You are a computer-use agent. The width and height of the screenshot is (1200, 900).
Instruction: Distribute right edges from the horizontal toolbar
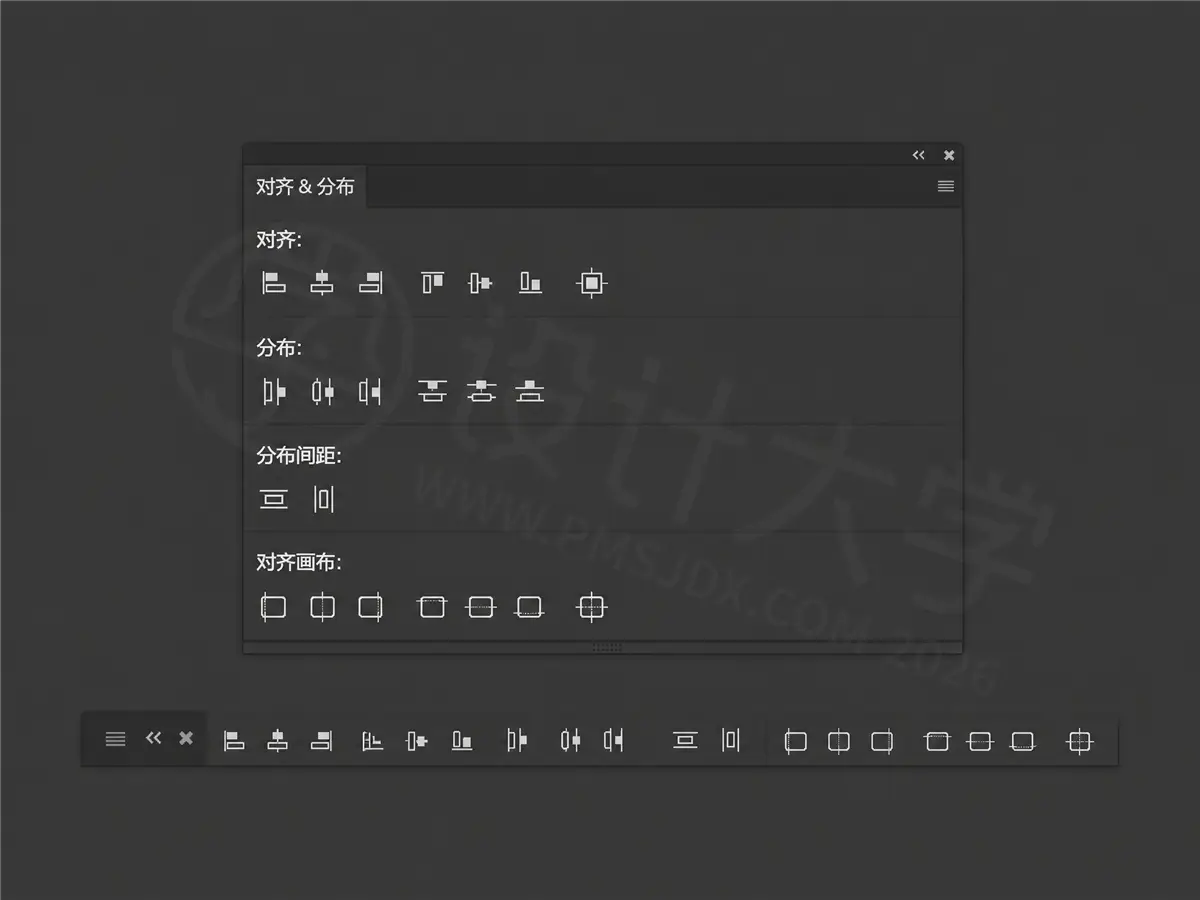point(614,741)
